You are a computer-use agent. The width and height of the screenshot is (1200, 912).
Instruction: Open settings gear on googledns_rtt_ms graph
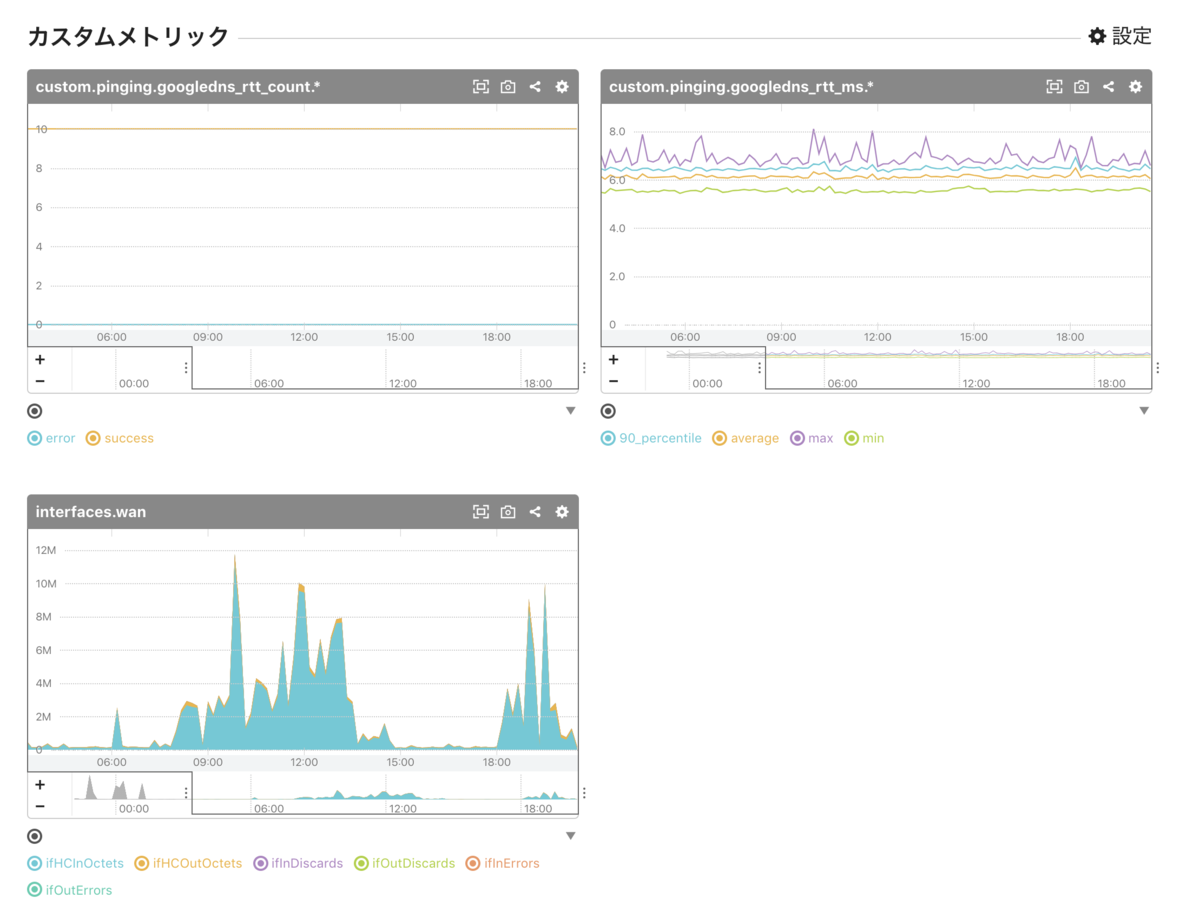tap(1135, 87)
